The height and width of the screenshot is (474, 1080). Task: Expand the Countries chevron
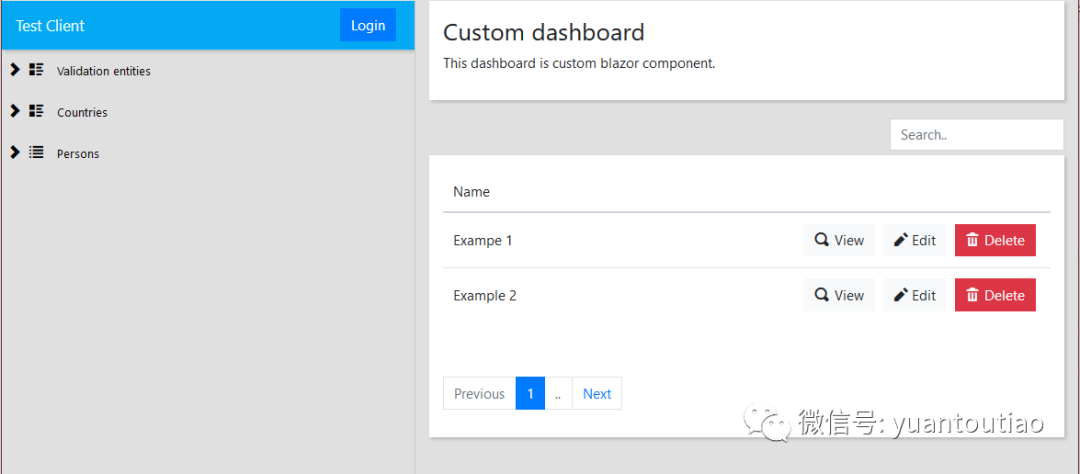(15, 111)
